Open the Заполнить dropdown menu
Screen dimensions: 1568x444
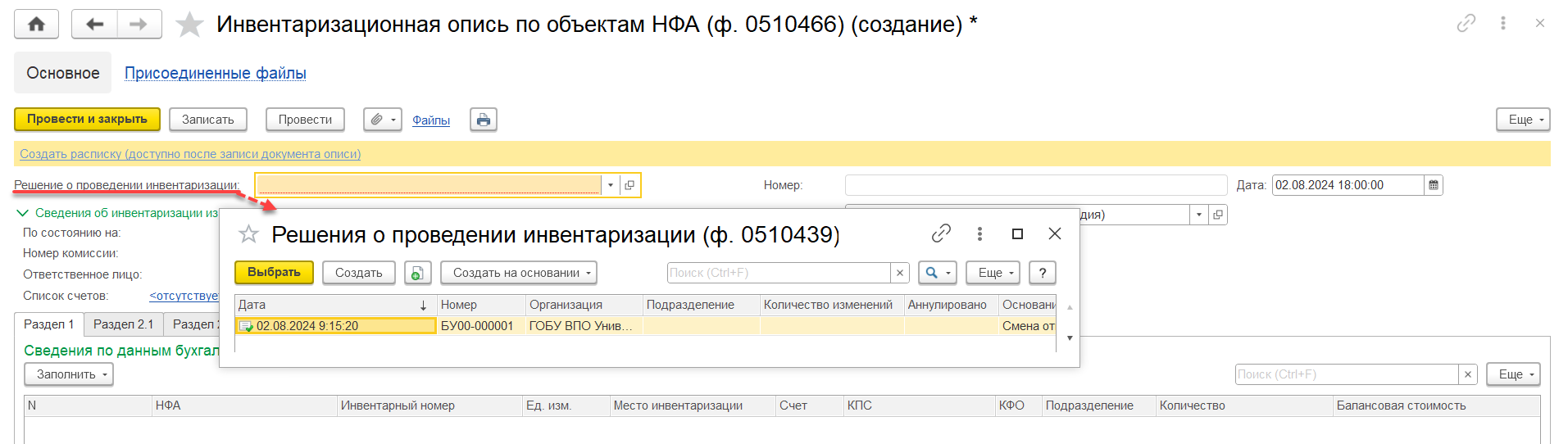point(69,374)
